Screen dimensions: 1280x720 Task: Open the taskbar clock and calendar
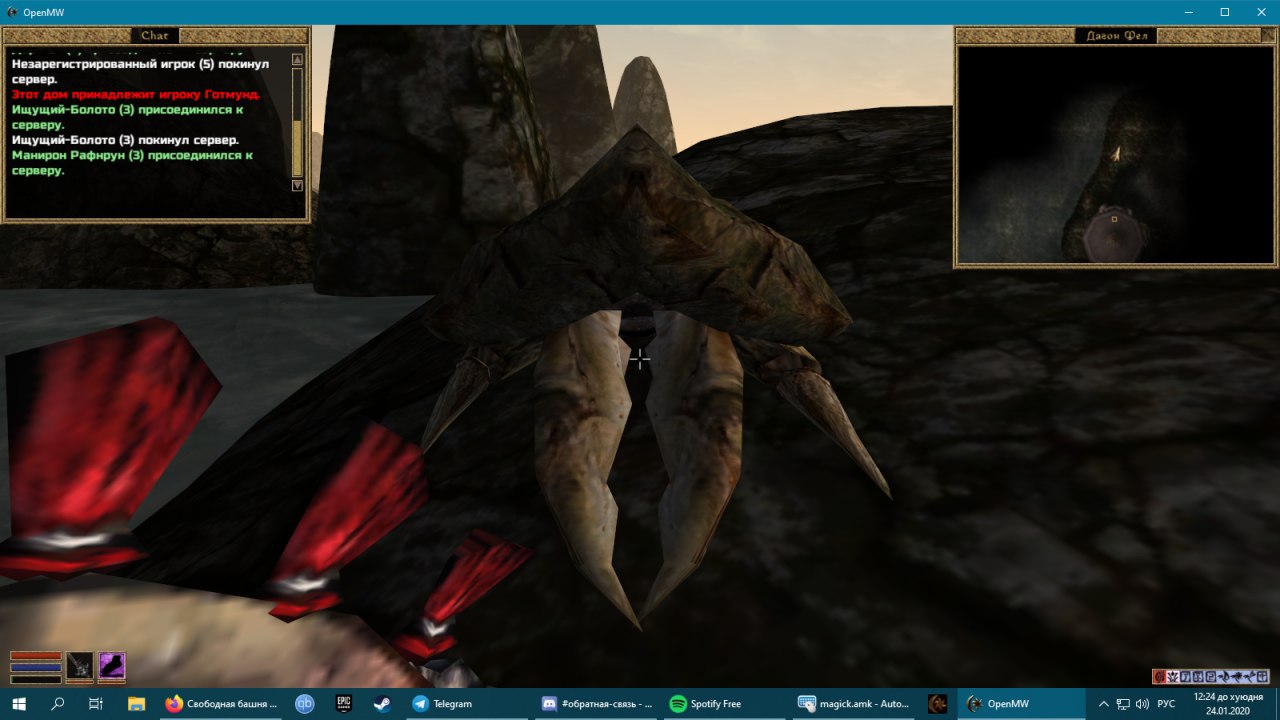1228,704
